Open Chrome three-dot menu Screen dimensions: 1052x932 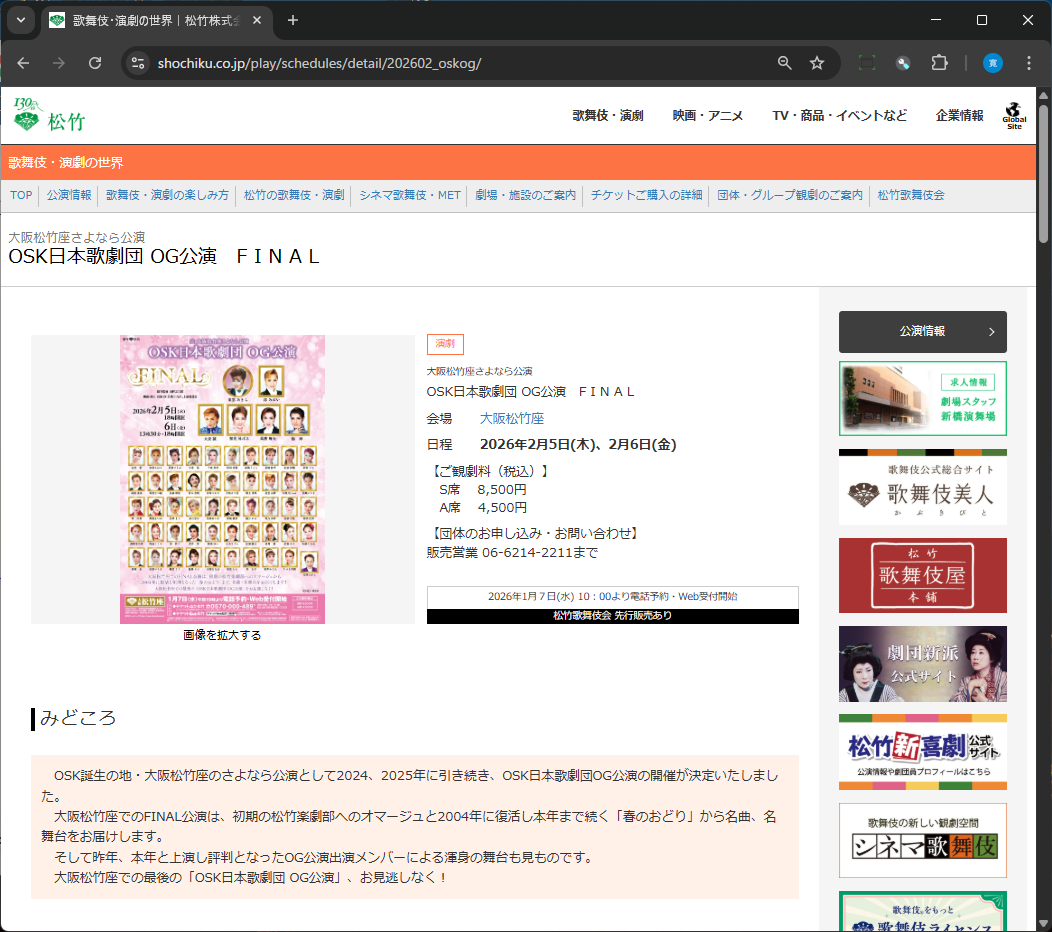click(1029, 63)
